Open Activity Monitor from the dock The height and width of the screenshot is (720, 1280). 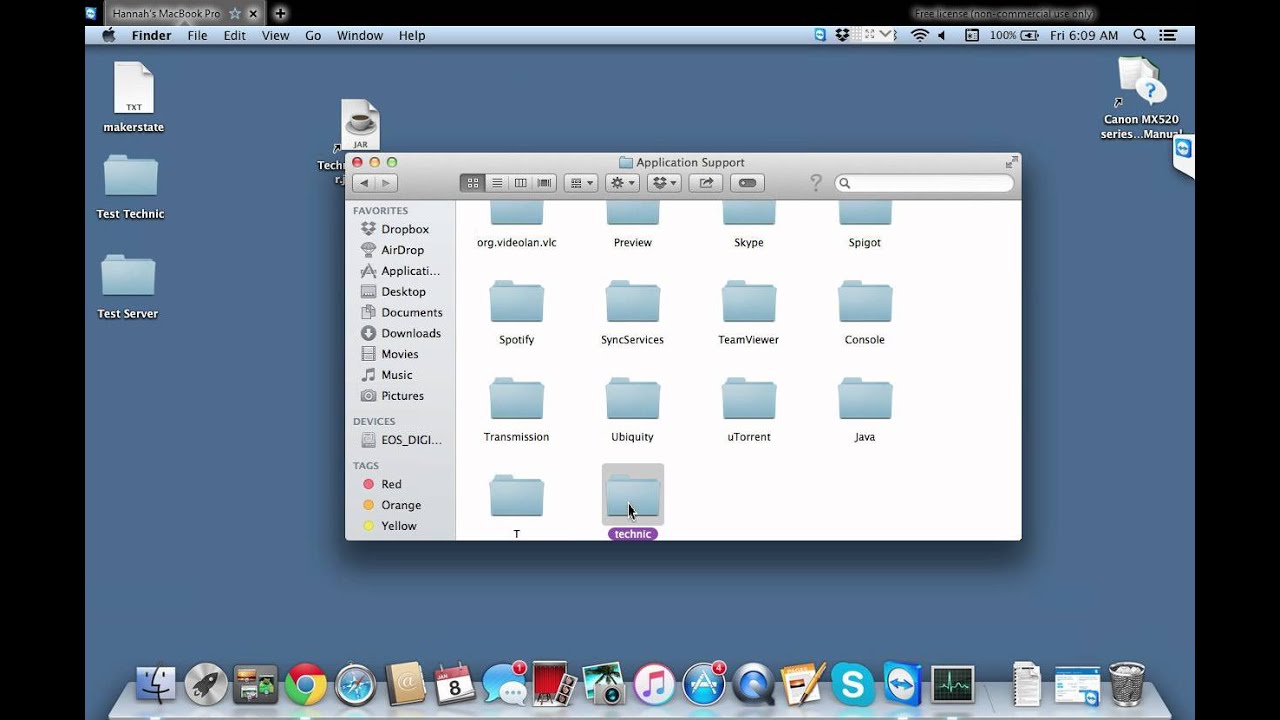pos(952,684)
